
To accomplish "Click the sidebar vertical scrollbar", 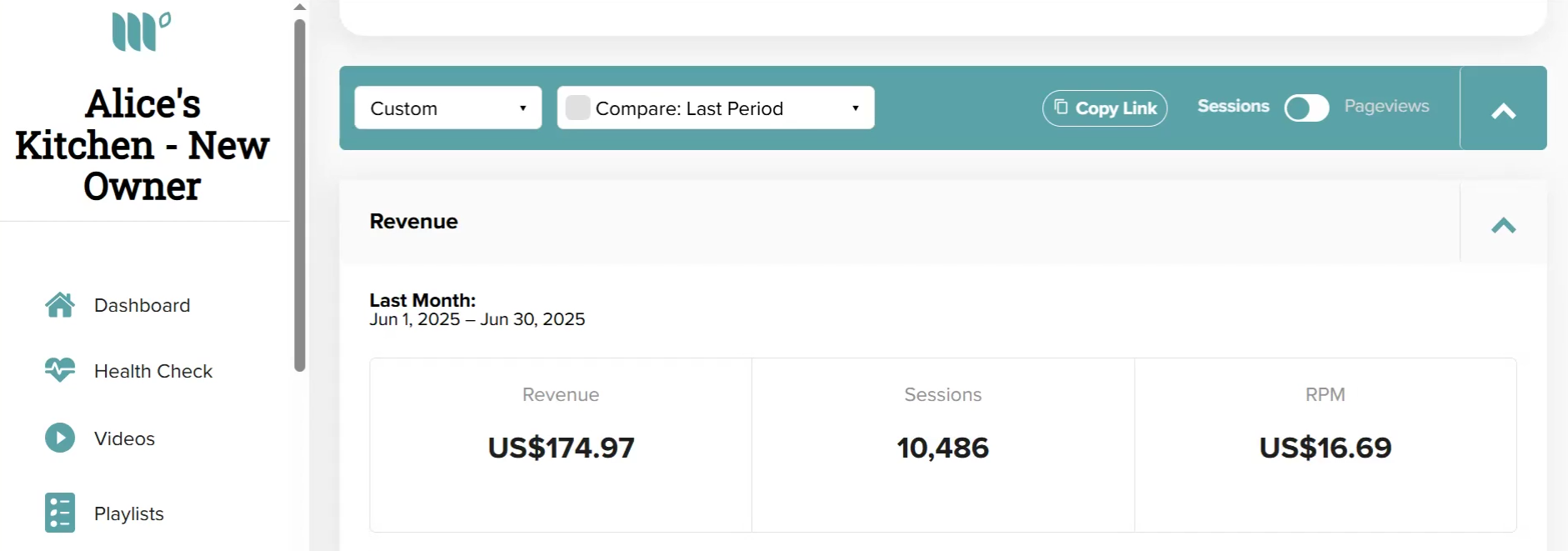I will [300, 196].
